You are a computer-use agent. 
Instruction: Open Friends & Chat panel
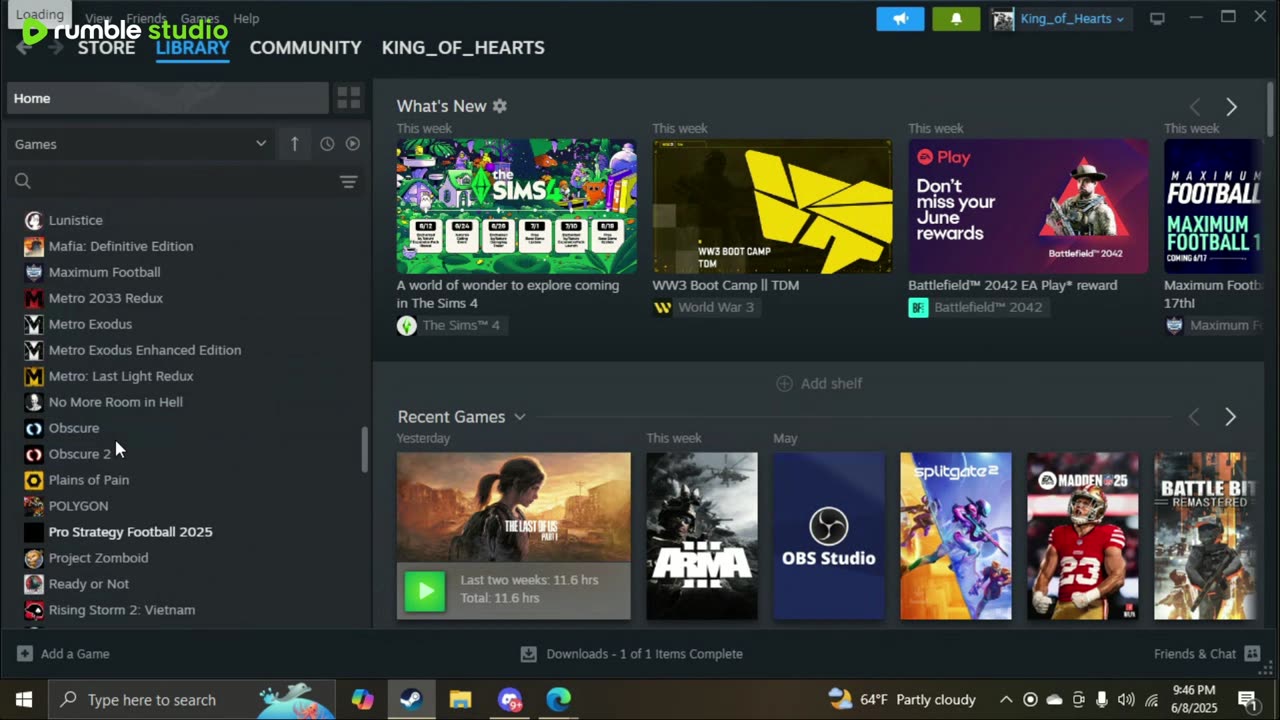1207,654
